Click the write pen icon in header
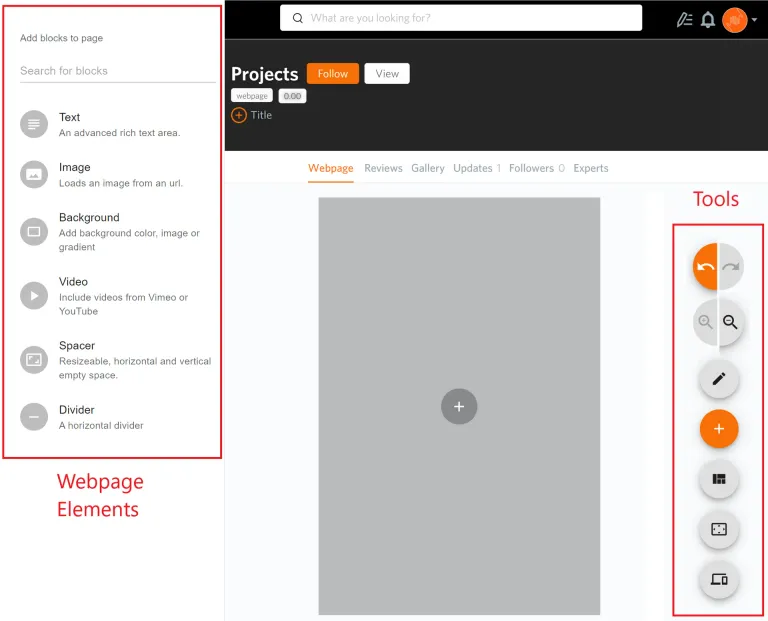The image size is (768, 621). pyautogui.click(x=684, y=20)
